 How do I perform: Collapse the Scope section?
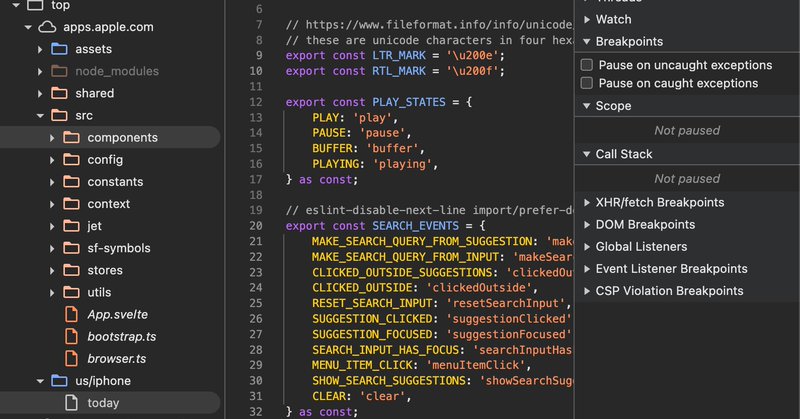click(x=587, y=106)
